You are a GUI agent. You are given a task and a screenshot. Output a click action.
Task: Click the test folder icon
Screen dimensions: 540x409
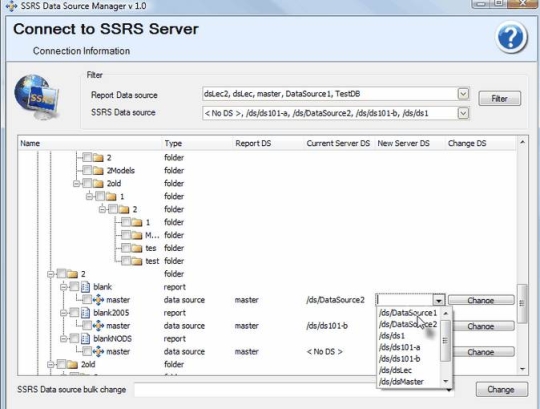pos(137,261)
